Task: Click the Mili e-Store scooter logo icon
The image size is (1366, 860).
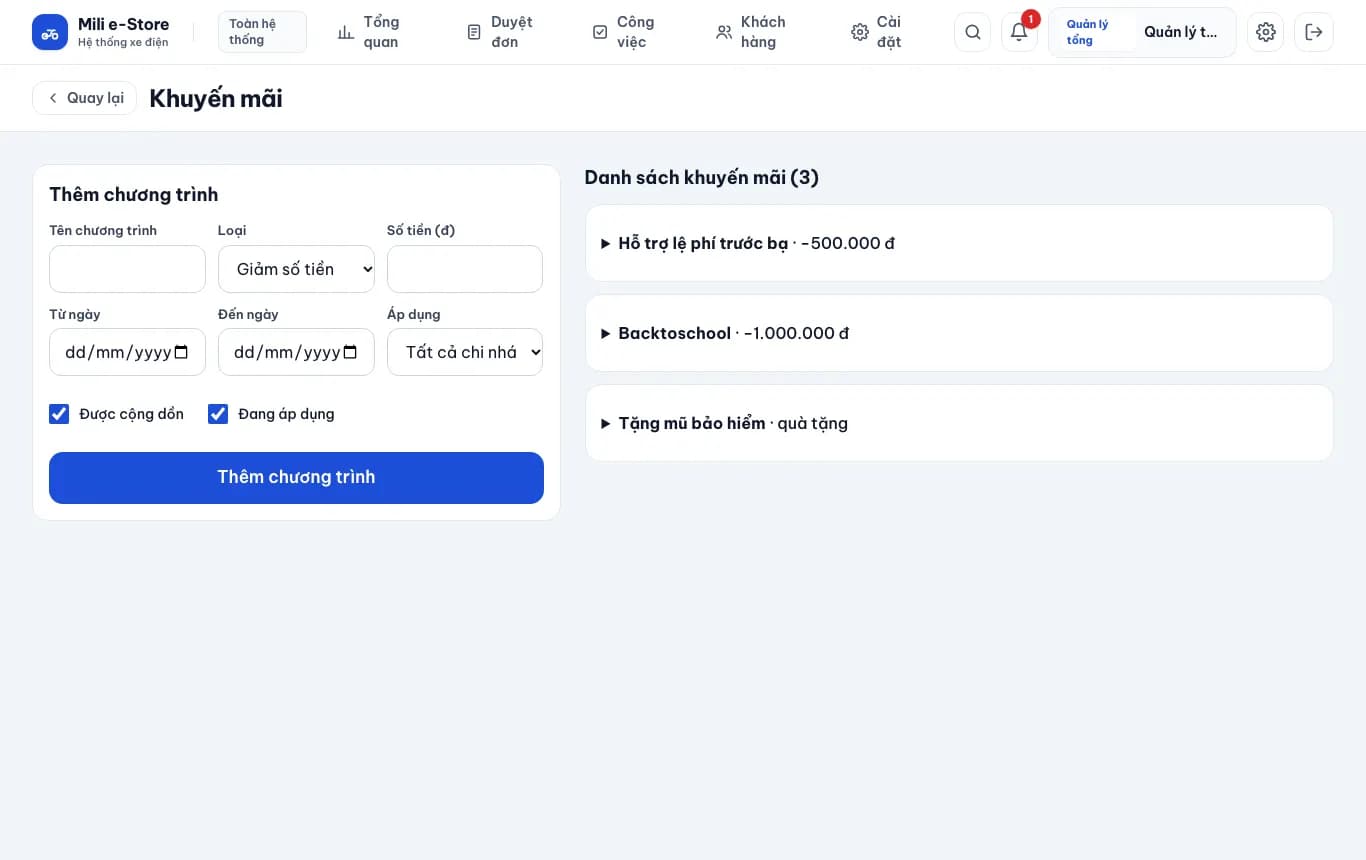Action: tap(50, 32)
